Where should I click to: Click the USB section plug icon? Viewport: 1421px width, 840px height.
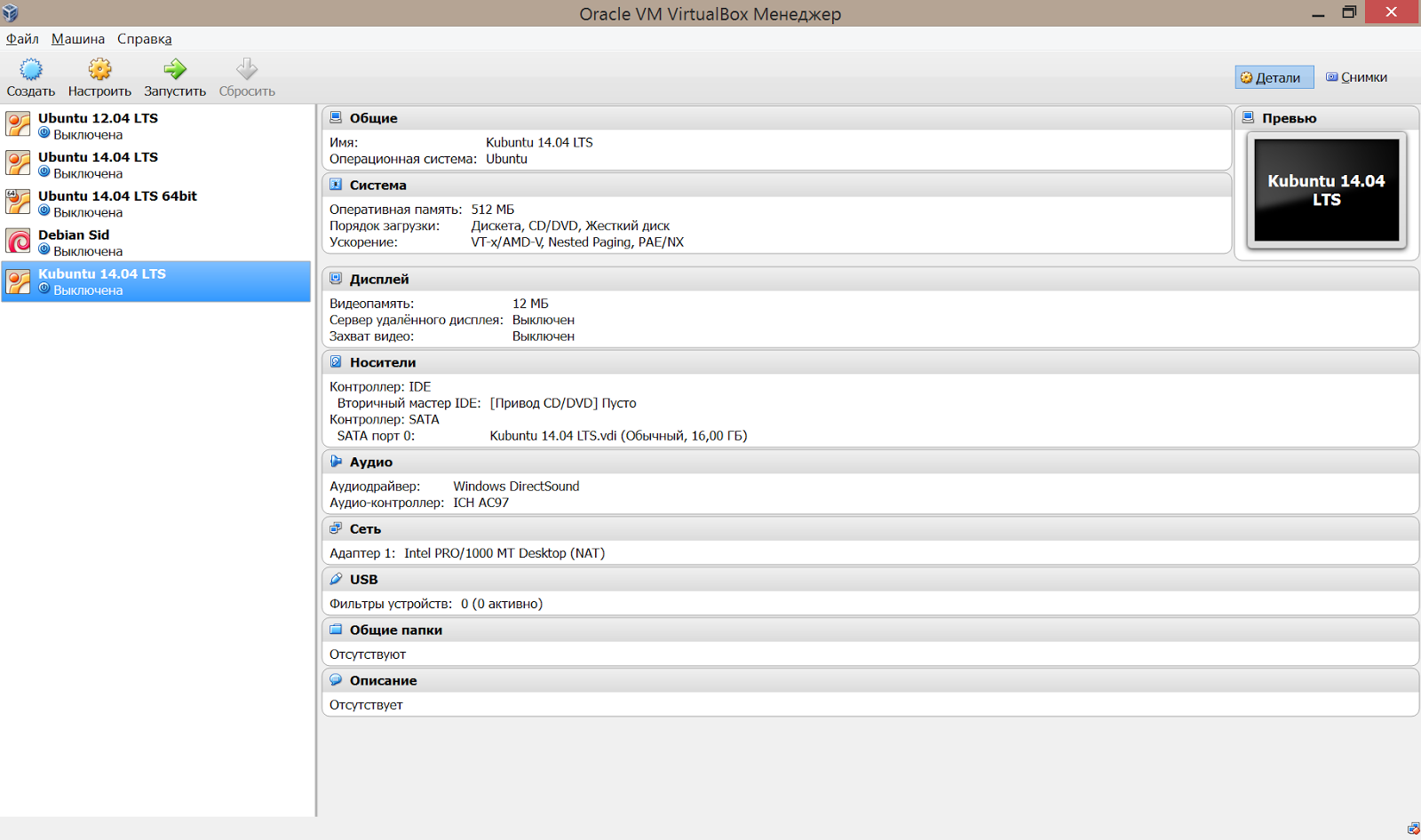click(x=336, y=579)
